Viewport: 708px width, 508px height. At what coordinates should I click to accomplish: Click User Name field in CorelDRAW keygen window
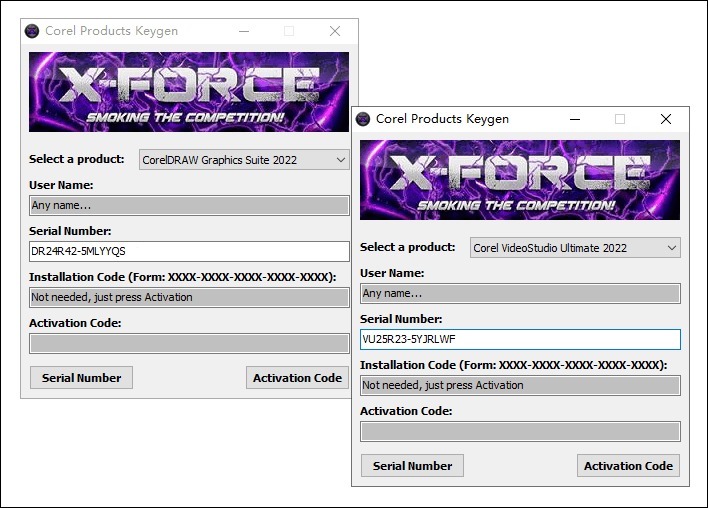point(189,205)
